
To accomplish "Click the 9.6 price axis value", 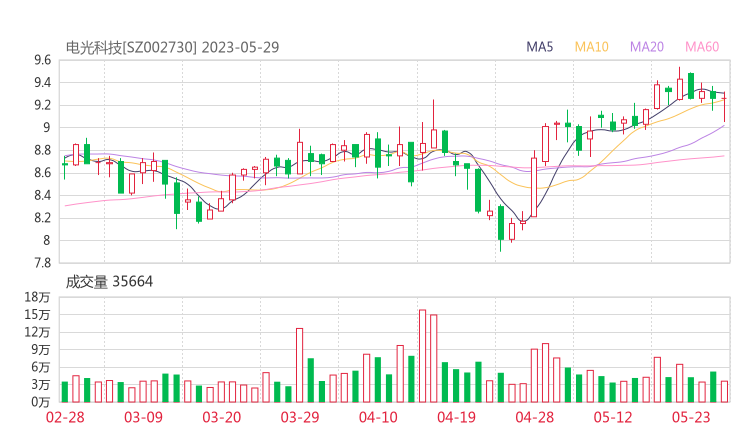I will coord(42,60).
